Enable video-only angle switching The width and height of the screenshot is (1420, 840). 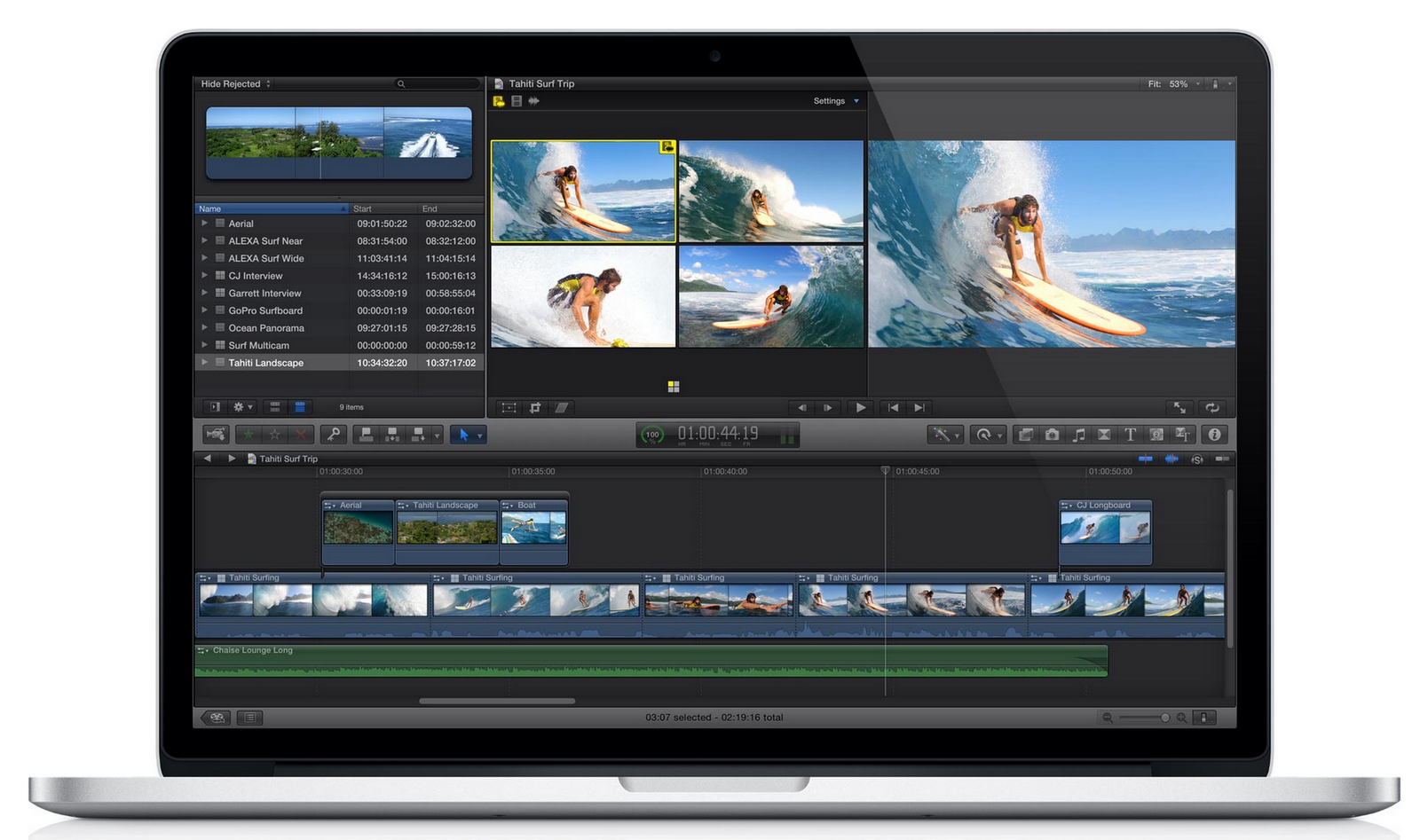coord(517,101)
